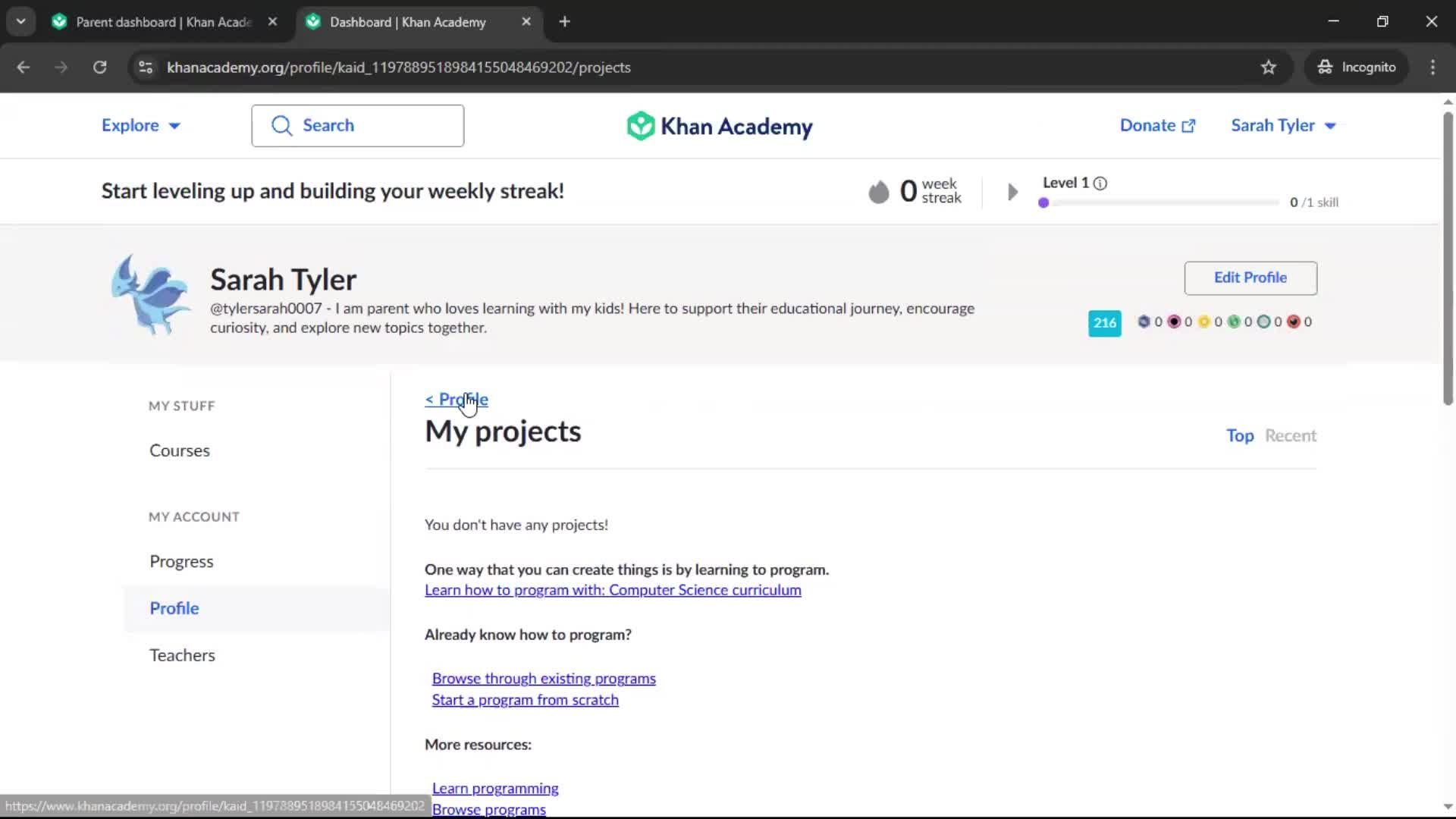This screenshot has width=1456, height=819.
Task: Click the 216 energy points badge
Action: pos(1104,323)
